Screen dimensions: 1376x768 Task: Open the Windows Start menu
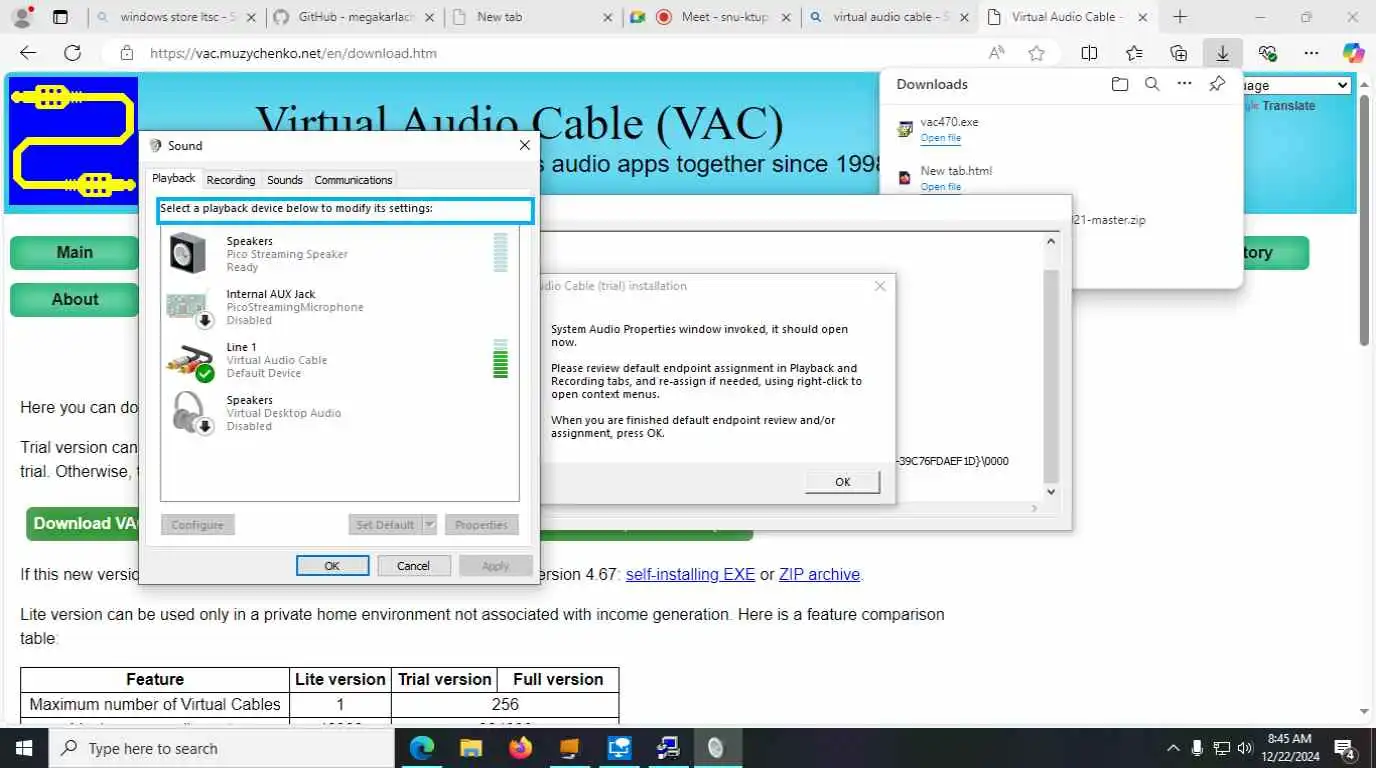click(x=24, y=748)
